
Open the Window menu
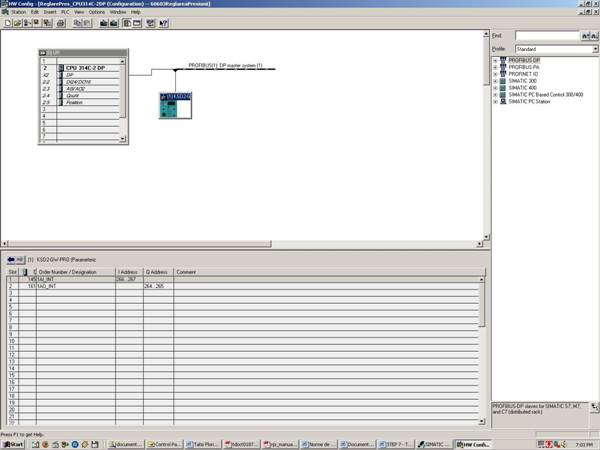pos(118,12)
